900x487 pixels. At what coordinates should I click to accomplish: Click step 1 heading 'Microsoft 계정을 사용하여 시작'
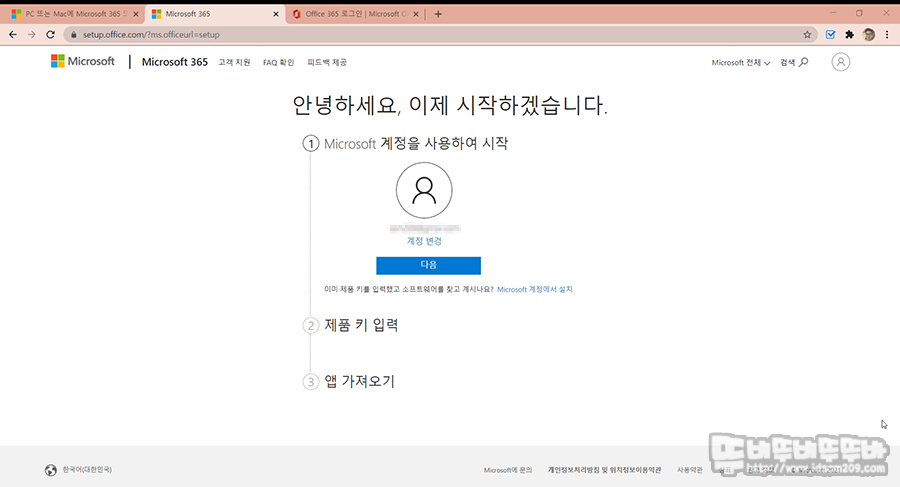click(x=416, y=144)
